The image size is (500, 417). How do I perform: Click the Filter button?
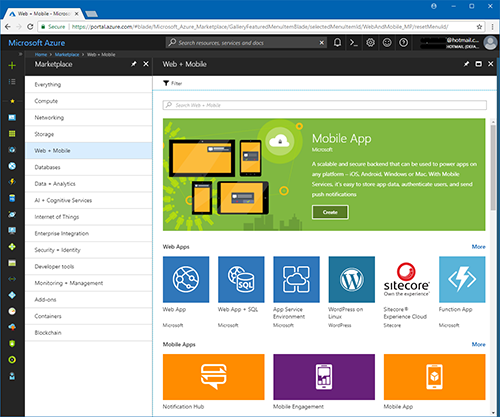pyautogui.click(x=173, y=83)
